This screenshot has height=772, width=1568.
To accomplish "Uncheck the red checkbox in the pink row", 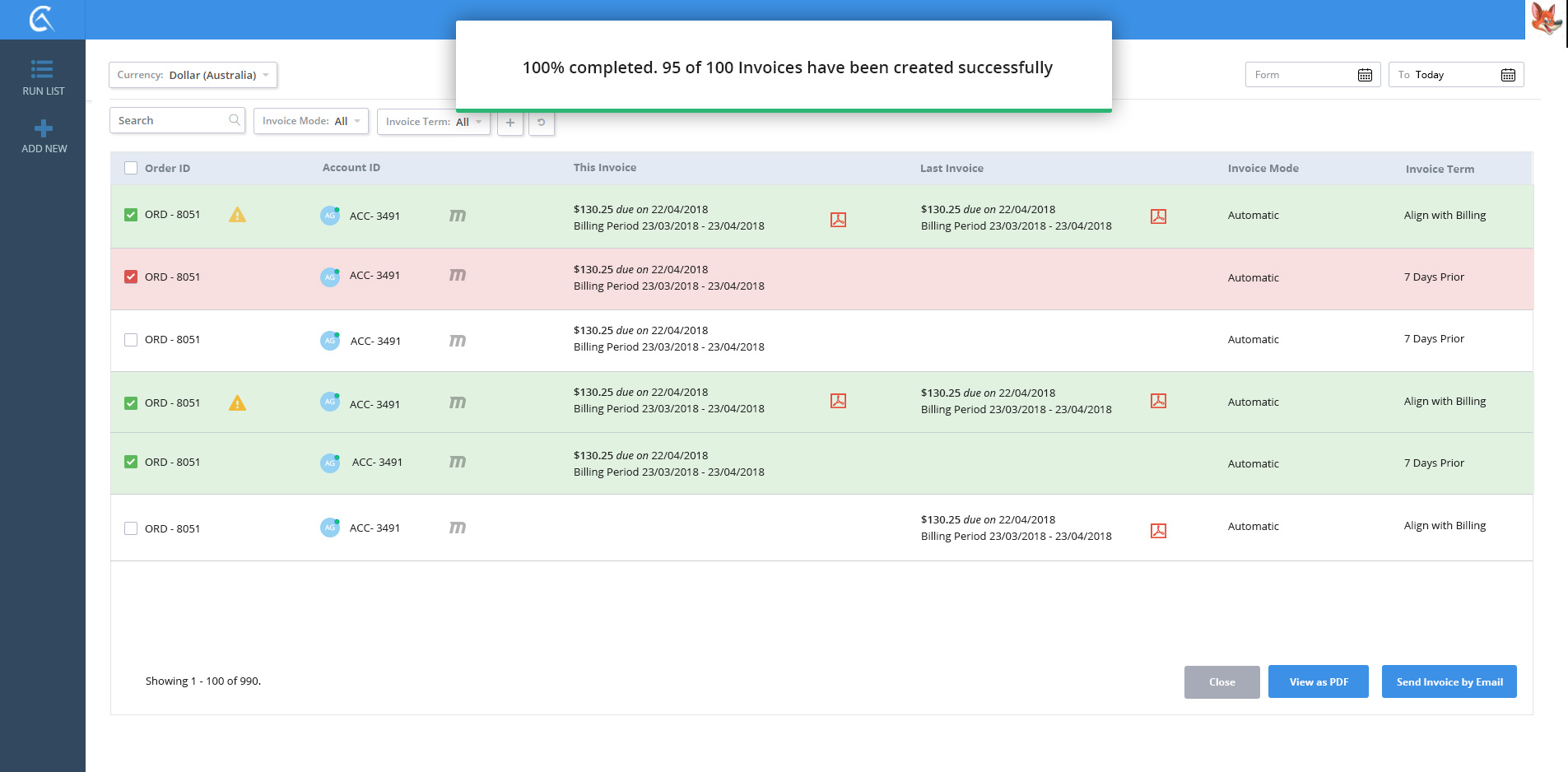I will point(131,277).
